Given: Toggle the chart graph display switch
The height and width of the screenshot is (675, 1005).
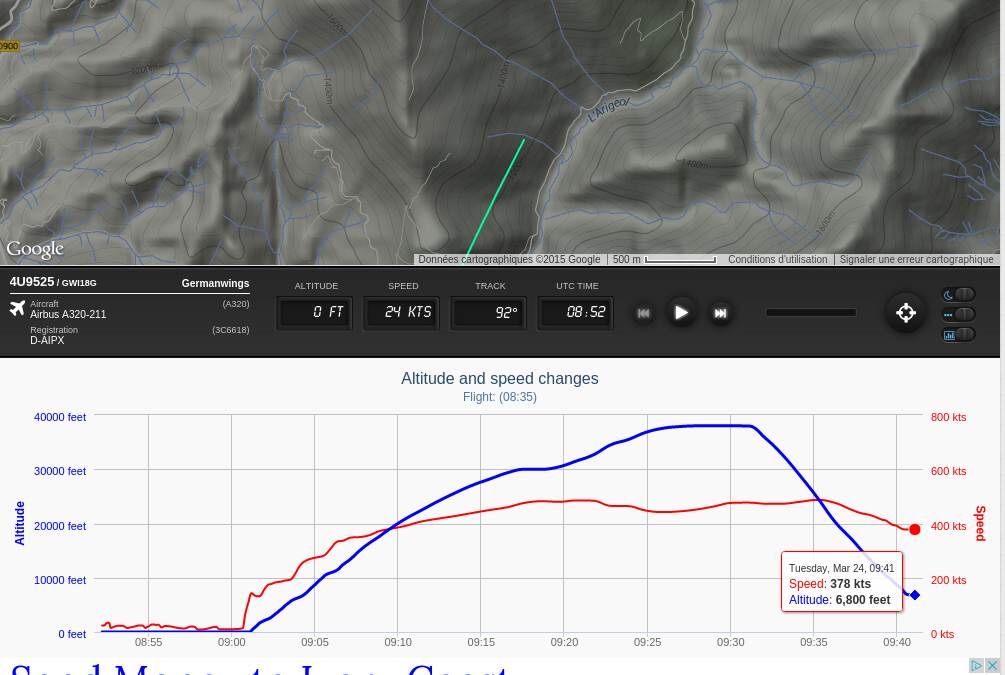Looking at the screenshot, I should (x=959, y=334).
